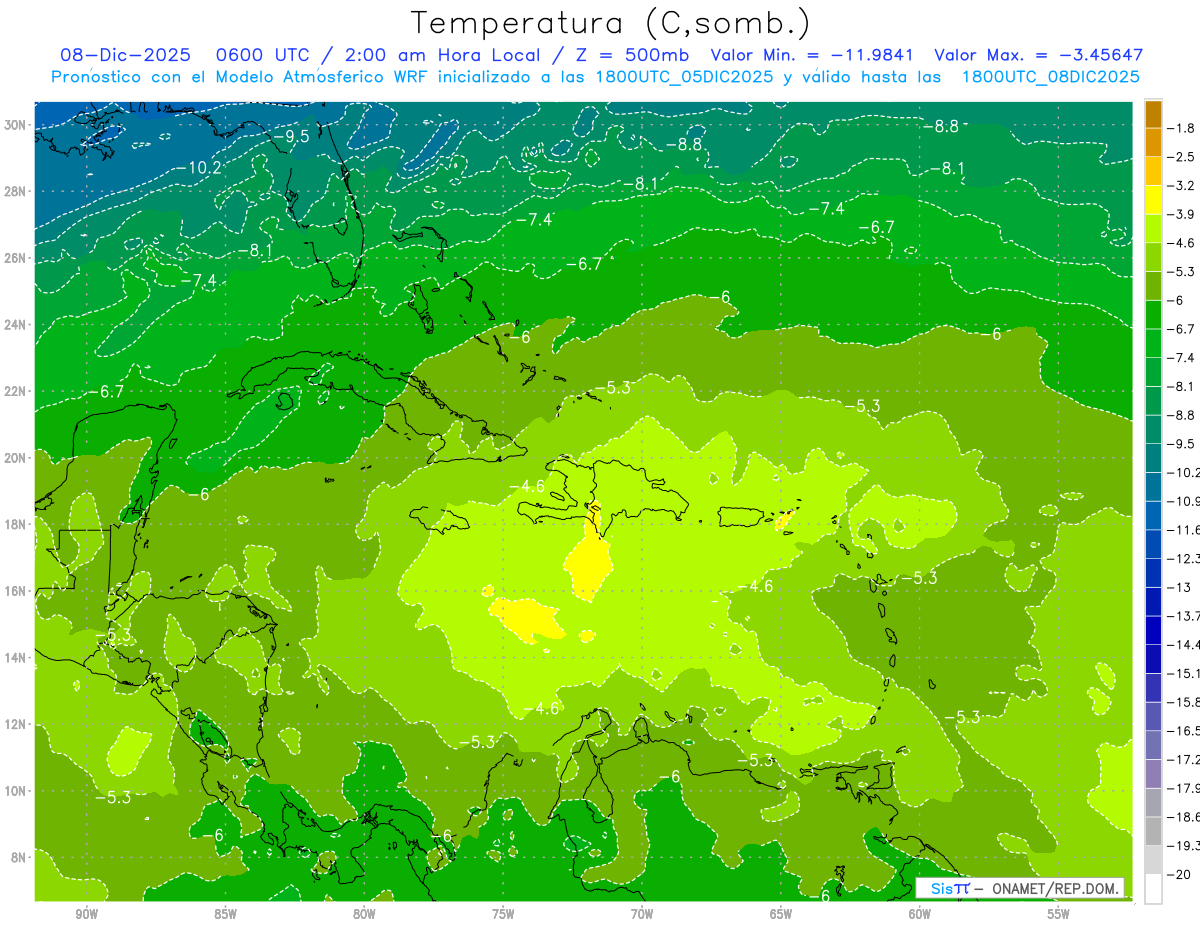Click the "28N" latitude axis label
1200x927 pixels.
(x=17, y=191)
